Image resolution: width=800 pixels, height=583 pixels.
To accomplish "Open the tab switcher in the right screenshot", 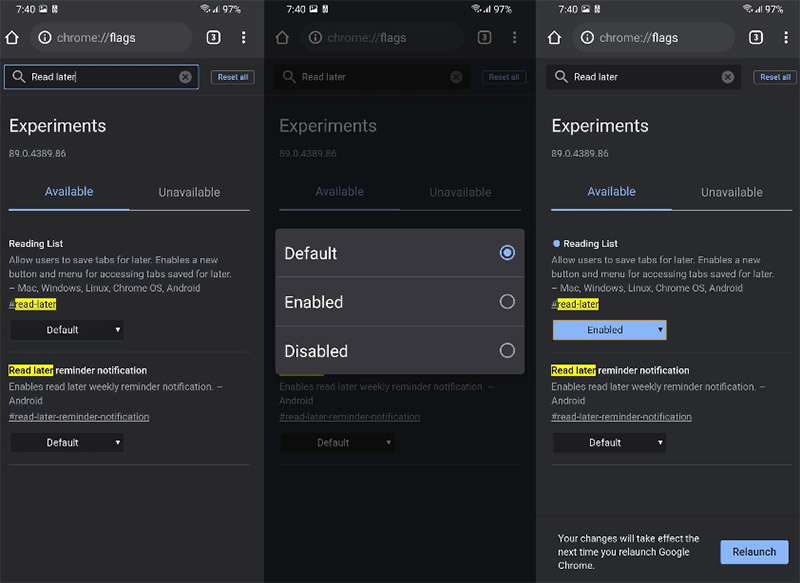I will [756, 37].
